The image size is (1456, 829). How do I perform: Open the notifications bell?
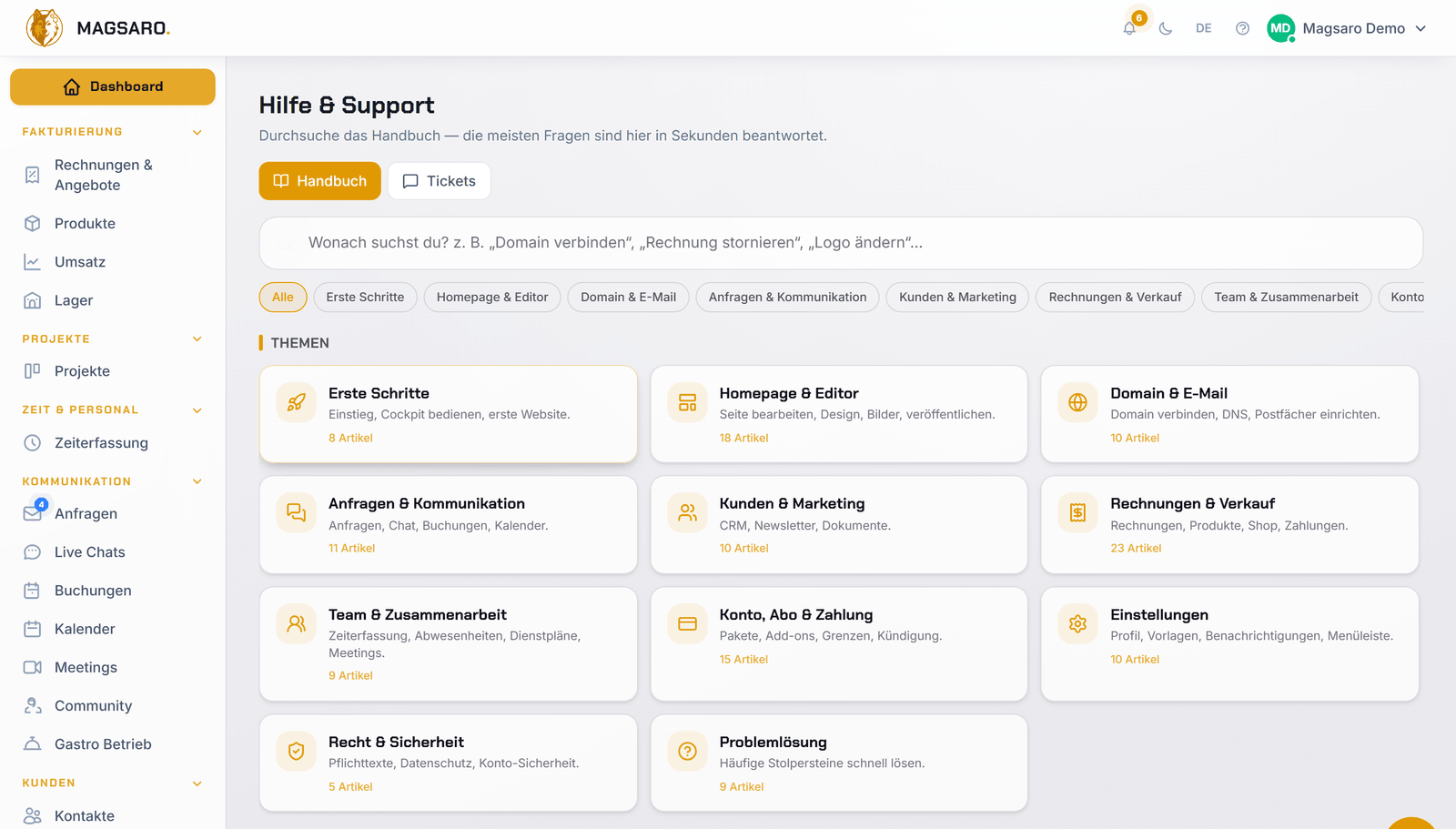coord(1129,28)
